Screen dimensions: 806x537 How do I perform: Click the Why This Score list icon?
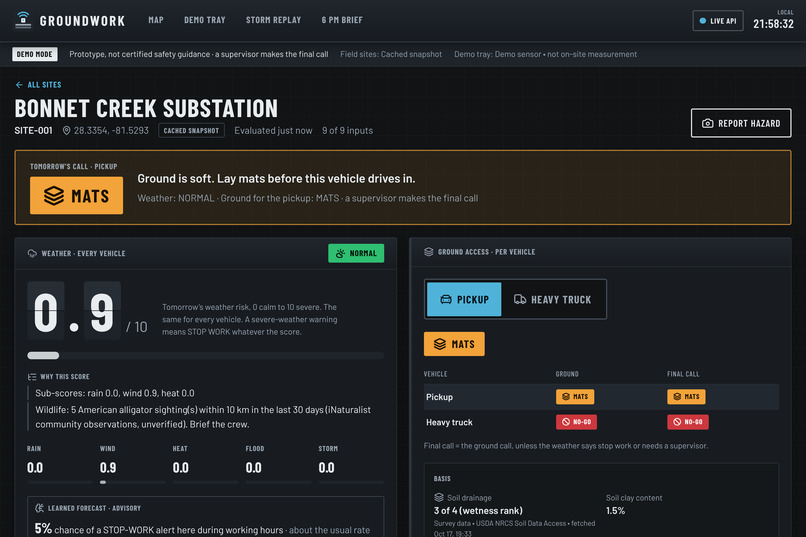pos(32,377)
